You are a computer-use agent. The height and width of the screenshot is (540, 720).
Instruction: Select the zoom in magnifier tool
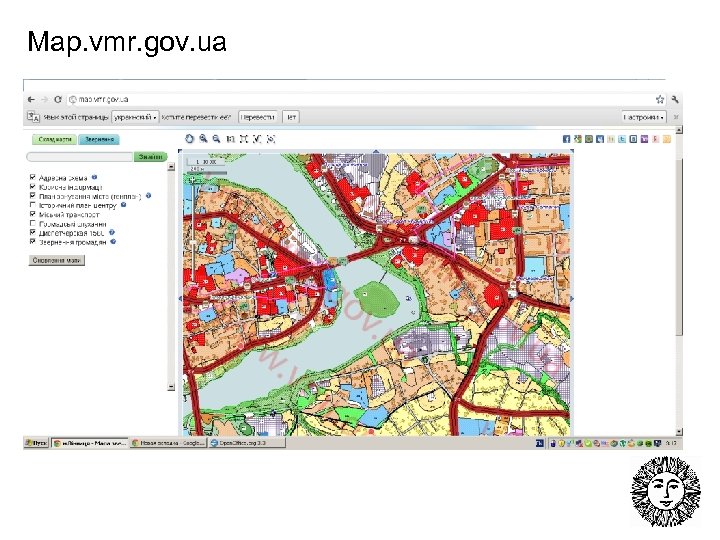pos(203,139)
